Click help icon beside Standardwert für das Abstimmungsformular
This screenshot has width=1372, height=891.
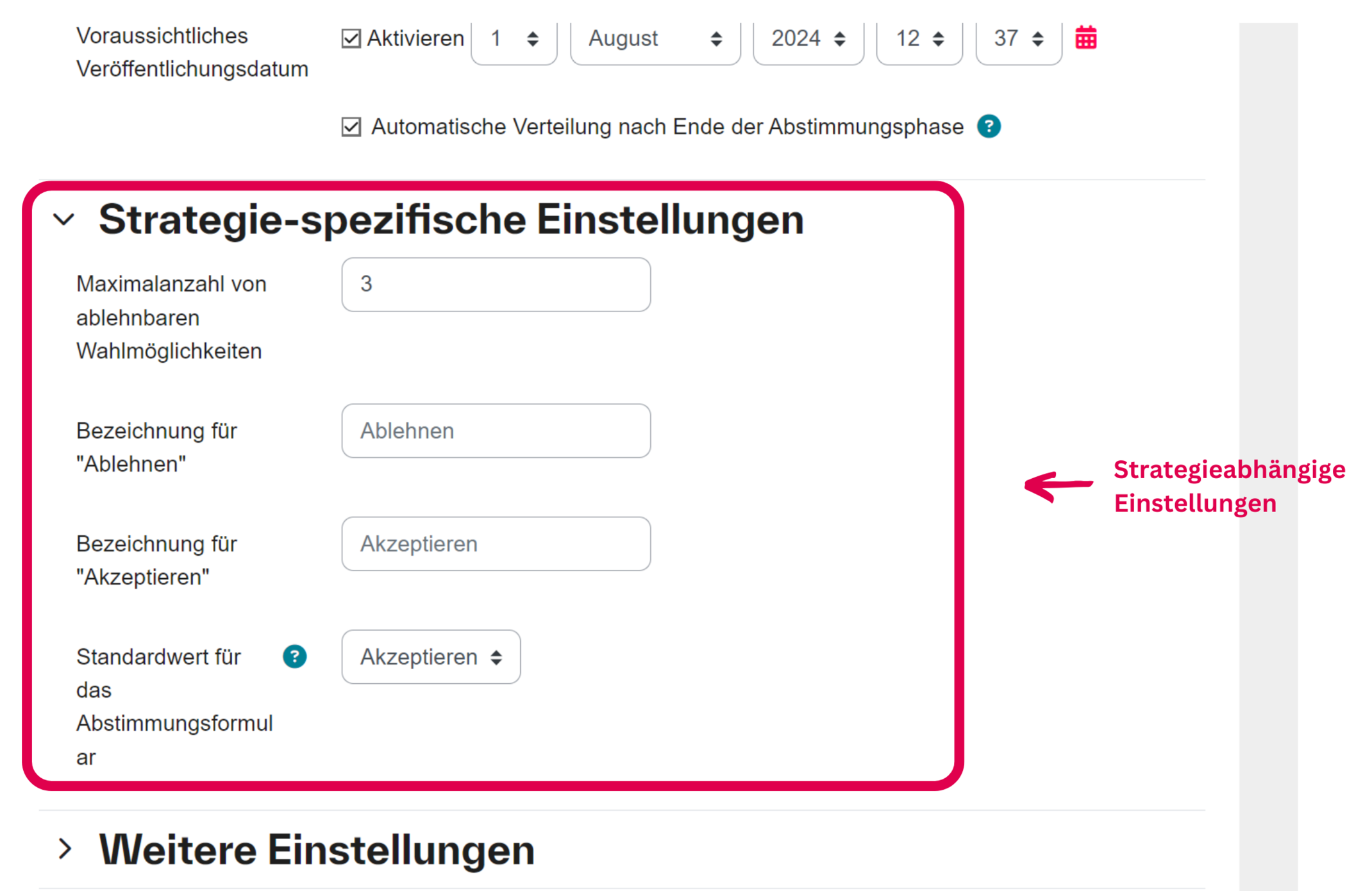(294, 656)
